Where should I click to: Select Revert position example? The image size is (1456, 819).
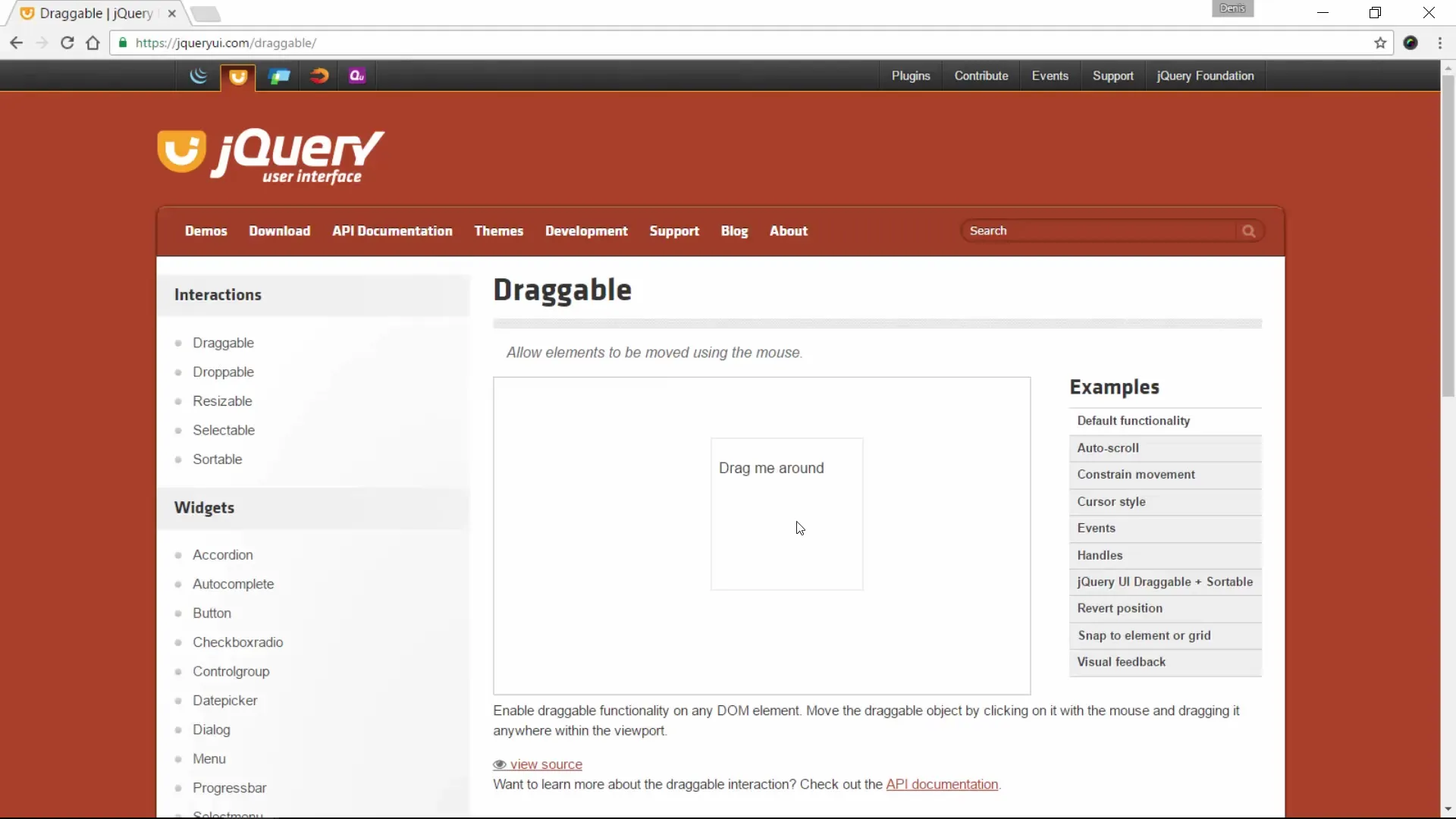1165,609
